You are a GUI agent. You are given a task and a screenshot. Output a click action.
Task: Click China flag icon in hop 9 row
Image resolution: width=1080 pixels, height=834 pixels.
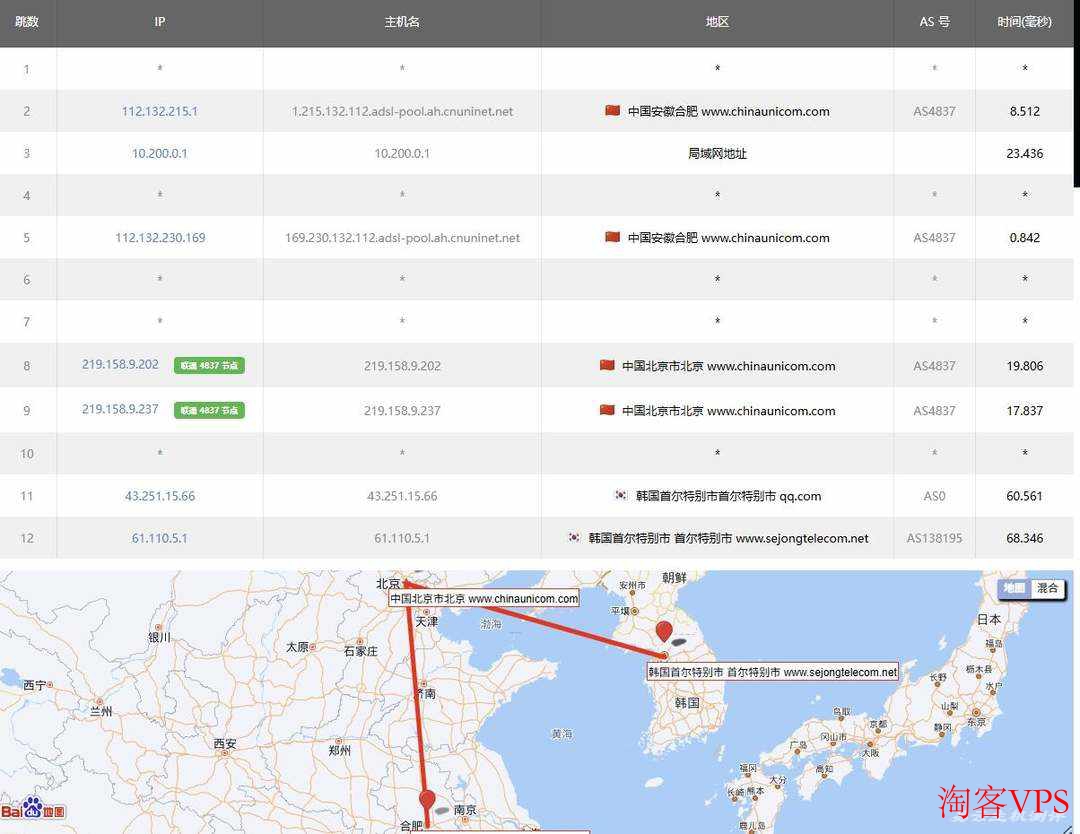click(x=607, y=410)
